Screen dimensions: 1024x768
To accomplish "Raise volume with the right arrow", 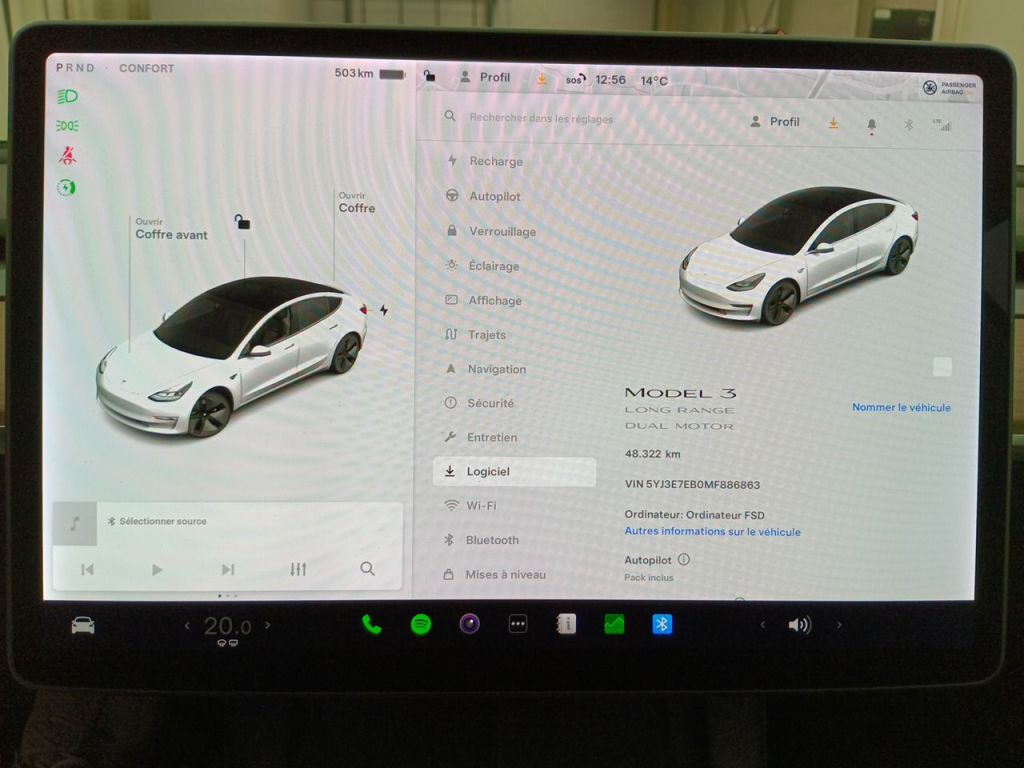I will pos(839,625).
